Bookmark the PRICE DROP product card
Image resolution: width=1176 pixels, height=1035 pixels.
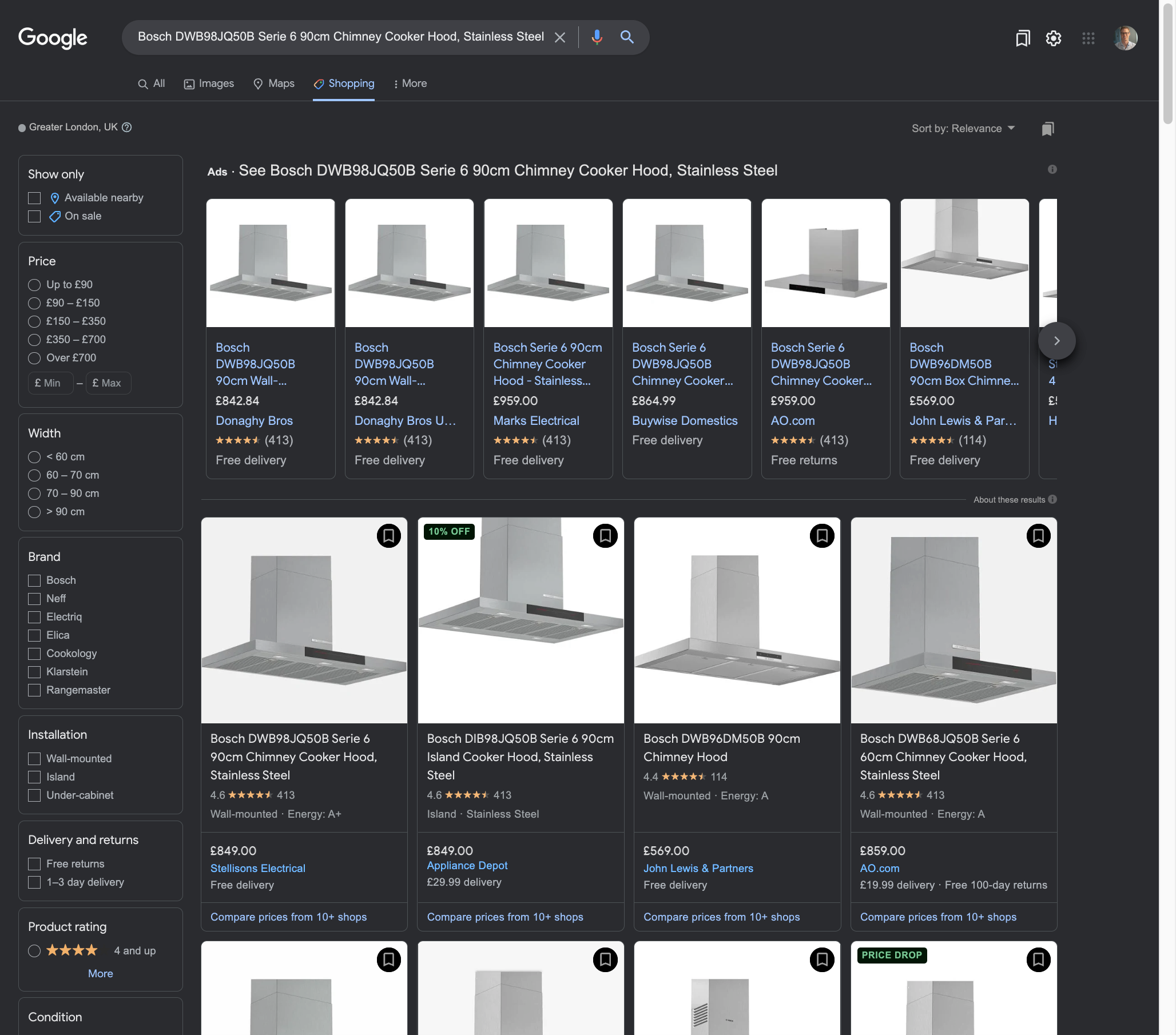pyautogui.click(x=1038, y=959)
